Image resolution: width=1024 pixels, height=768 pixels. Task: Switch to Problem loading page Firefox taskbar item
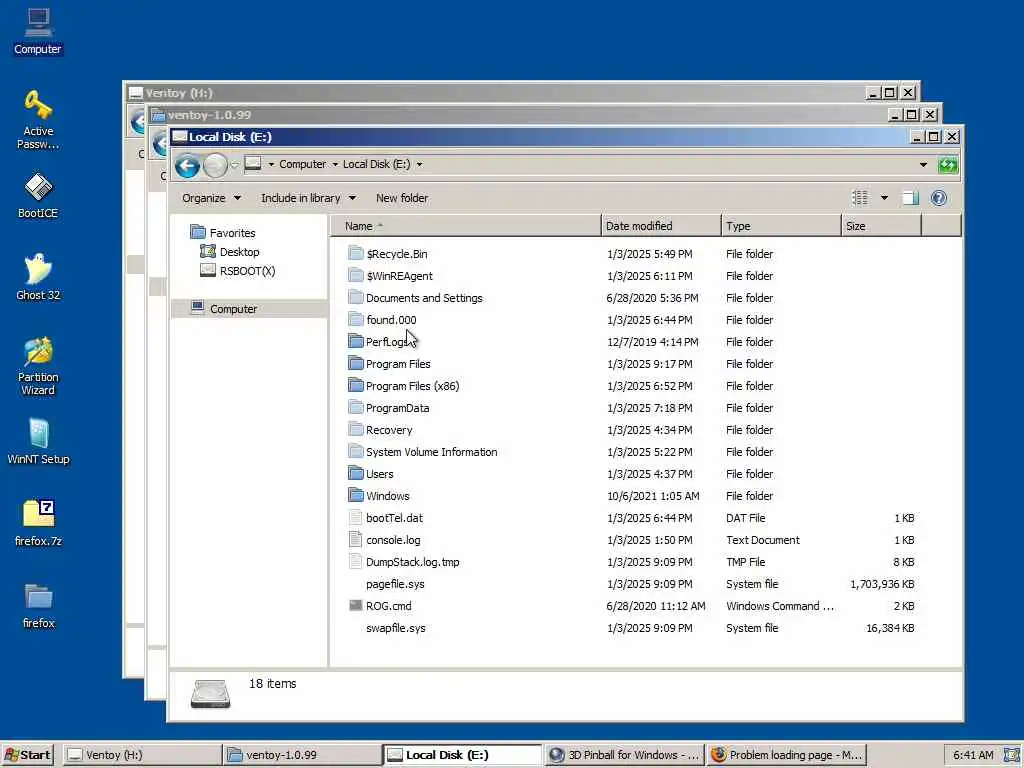(x=786, y=755)
